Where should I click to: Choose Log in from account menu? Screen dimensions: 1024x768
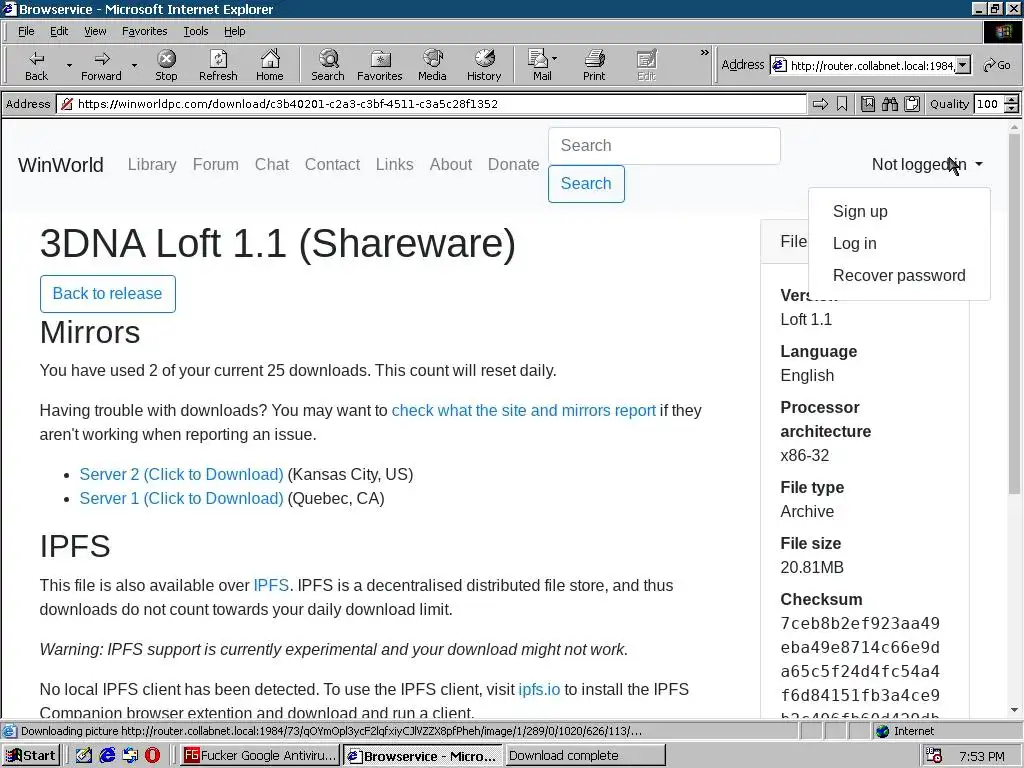(854, 244)
